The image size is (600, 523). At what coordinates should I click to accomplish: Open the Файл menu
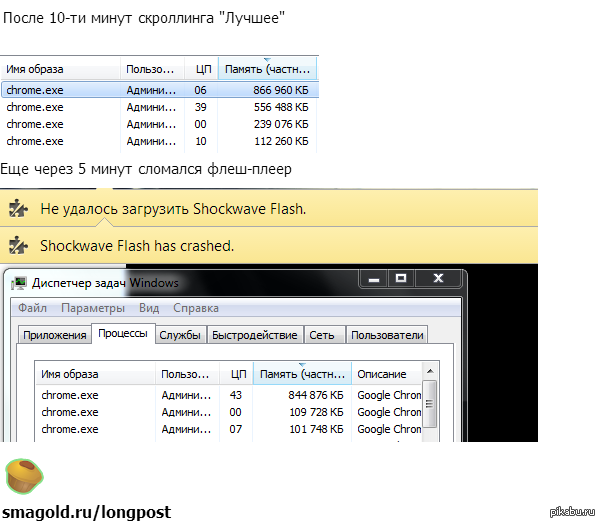pyautogui.click(x=32, y=308)
